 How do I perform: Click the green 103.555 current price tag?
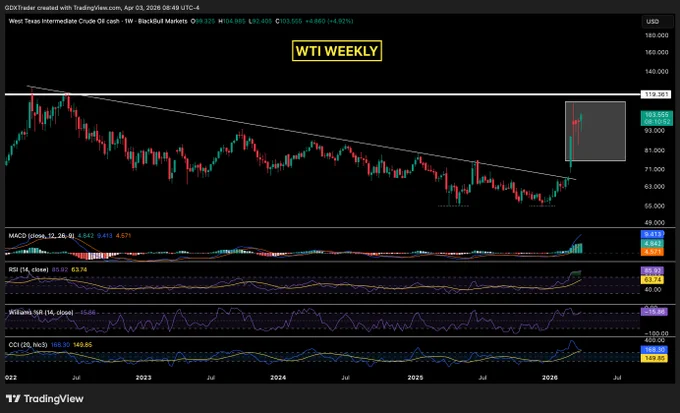(657, 118)
